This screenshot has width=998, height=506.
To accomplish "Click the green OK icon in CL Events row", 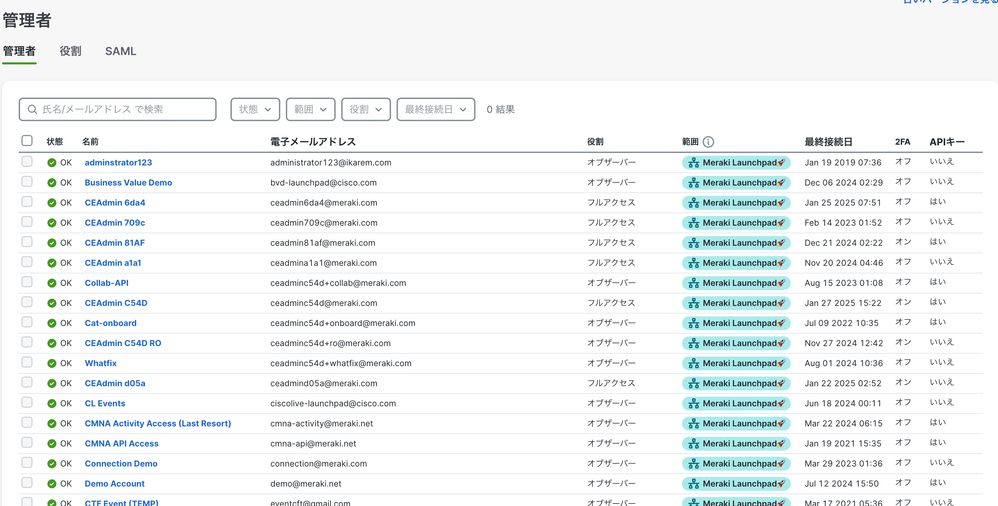I will coord(52,403).
